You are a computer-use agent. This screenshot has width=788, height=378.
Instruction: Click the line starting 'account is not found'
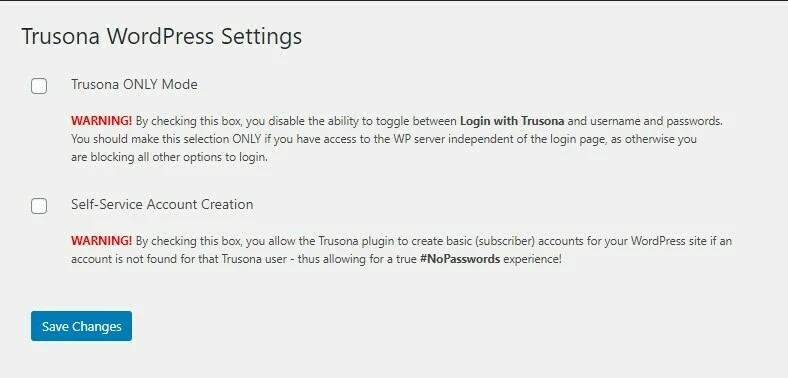pos(316,259)
